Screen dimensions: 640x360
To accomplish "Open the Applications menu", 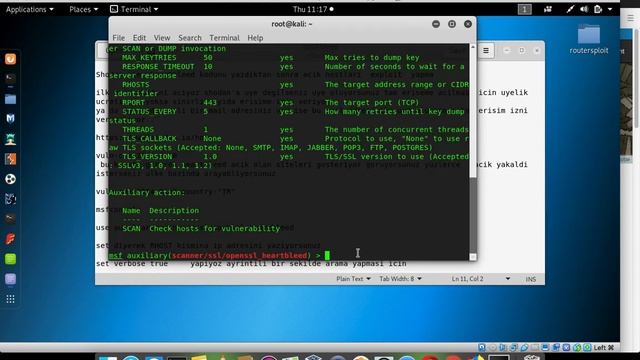I will pos(29,9).
